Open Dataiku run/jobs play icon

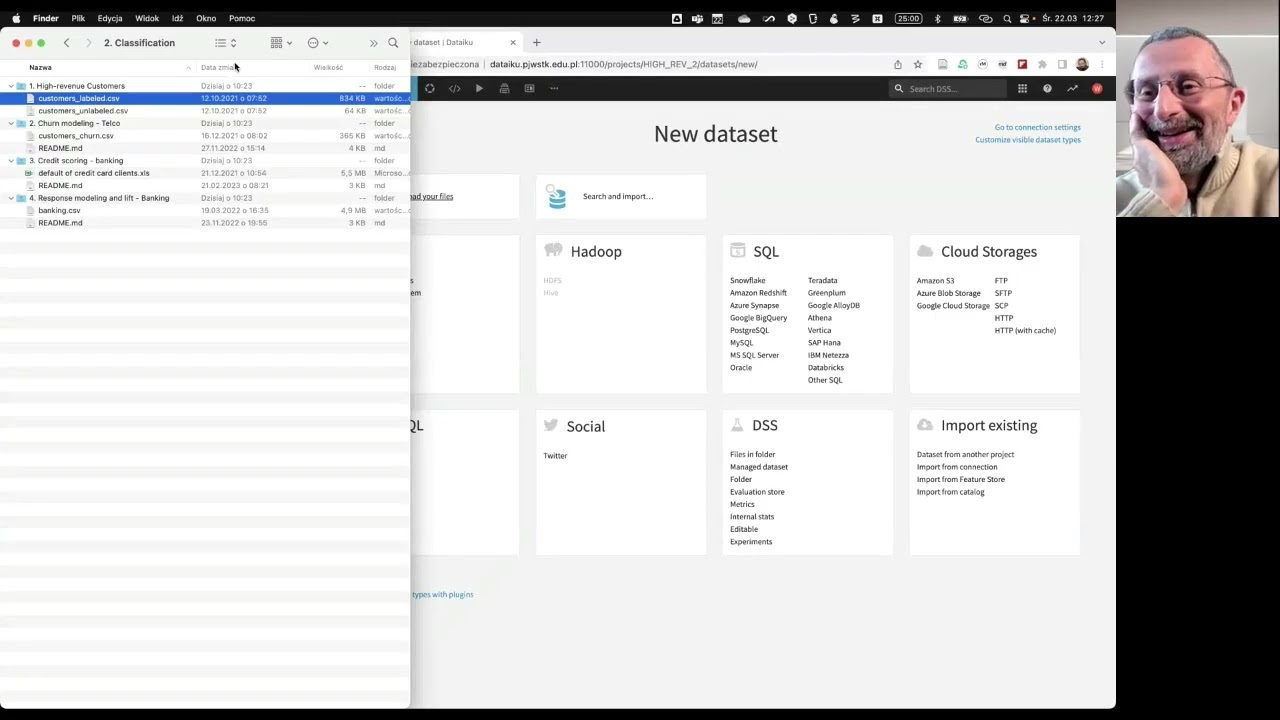(479, 89)
